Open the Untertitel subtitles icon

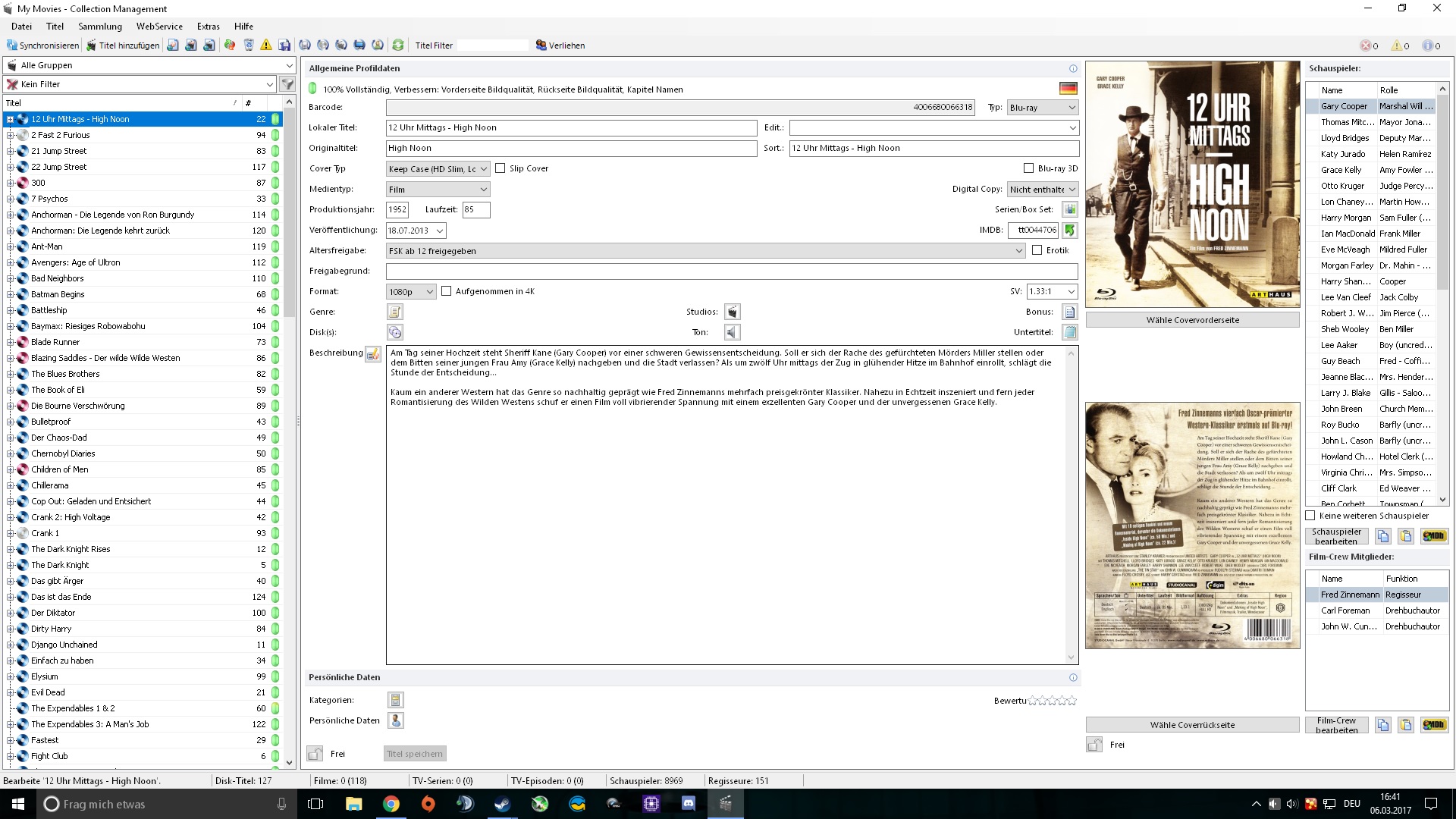(1069, 332)
